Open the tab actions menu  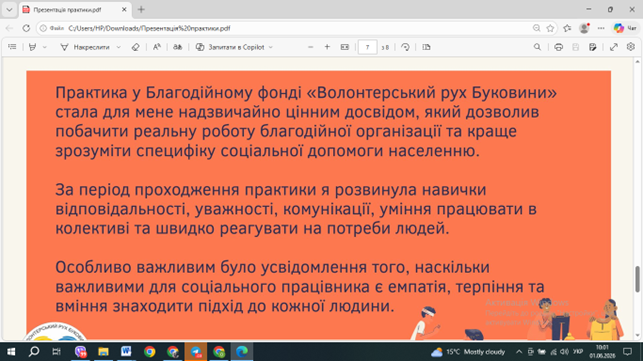[x=9, y=9]
